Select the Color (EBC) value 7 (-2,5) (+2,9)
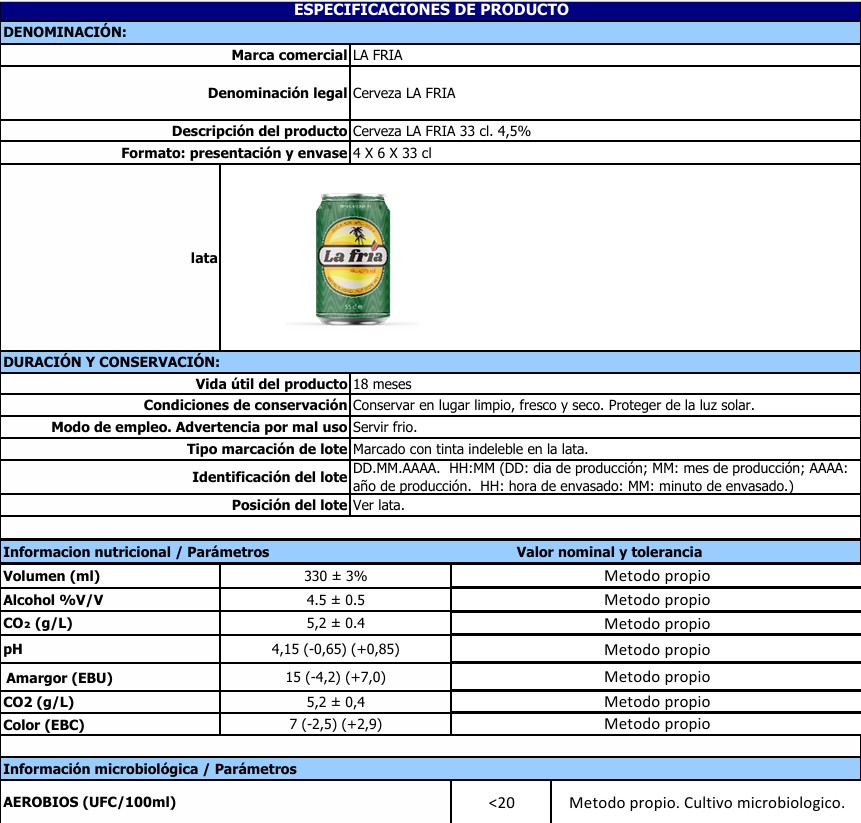This screenshot has height=823, width=861. click(335, 724)
